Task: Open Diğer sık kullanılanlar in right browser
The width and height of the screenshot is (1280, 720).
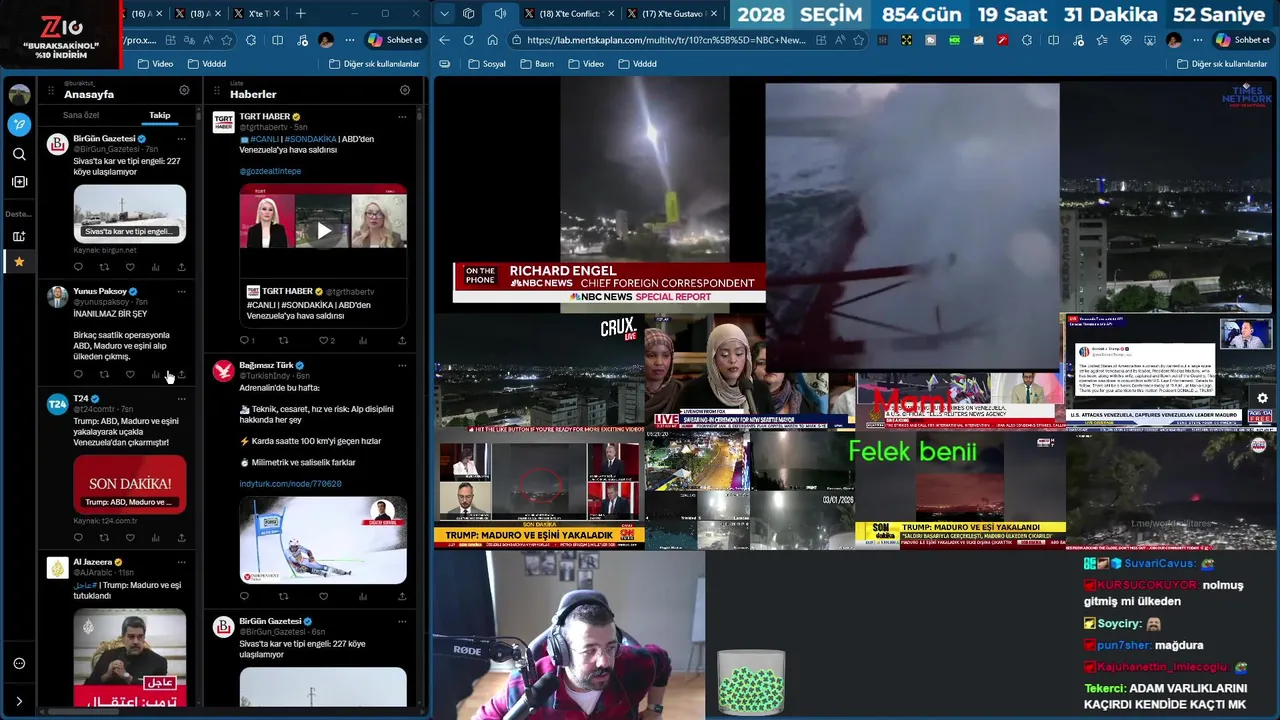Action: 1221,63
